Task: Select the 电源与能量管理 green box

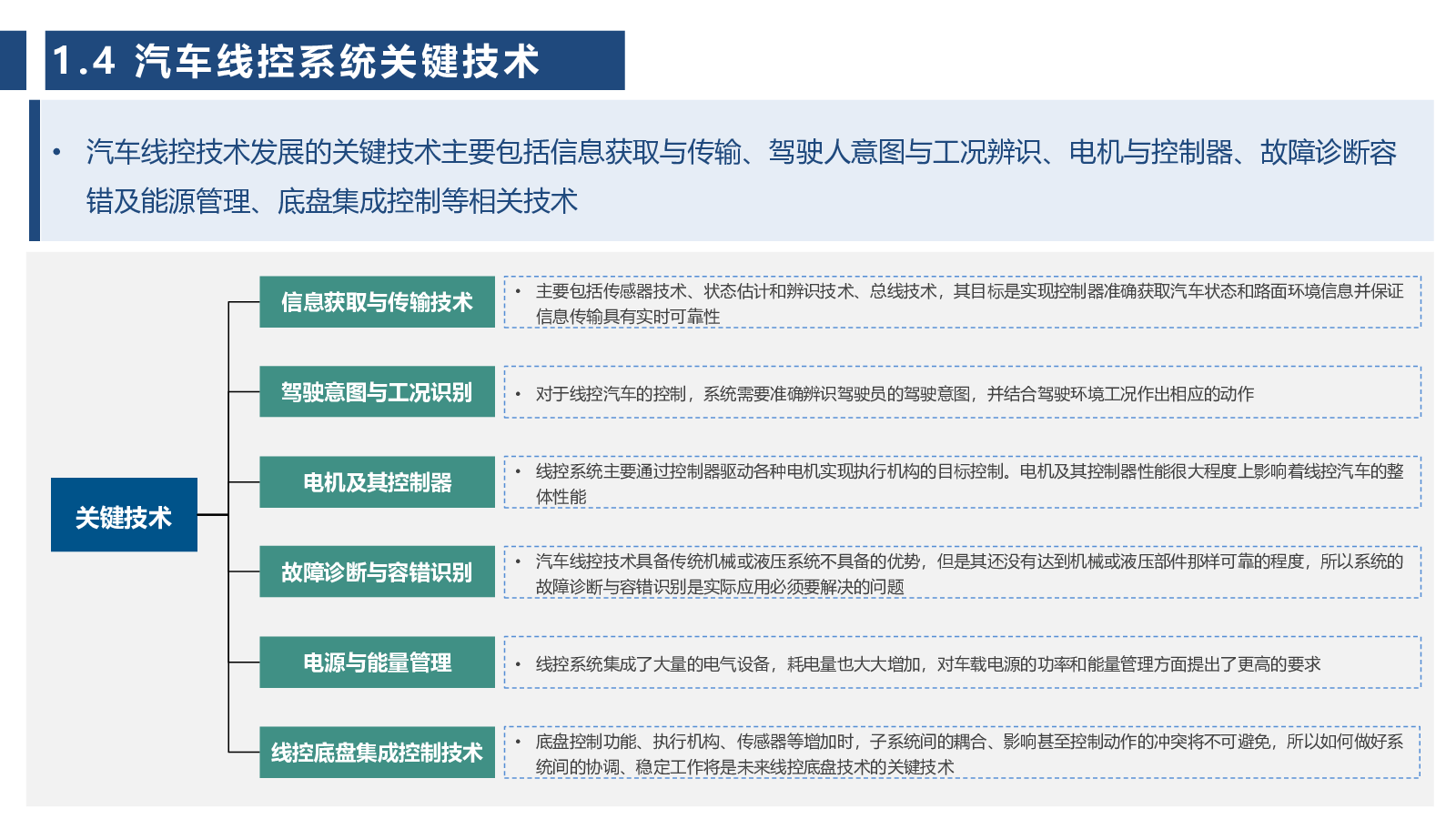Action: (x=377, y=662)
